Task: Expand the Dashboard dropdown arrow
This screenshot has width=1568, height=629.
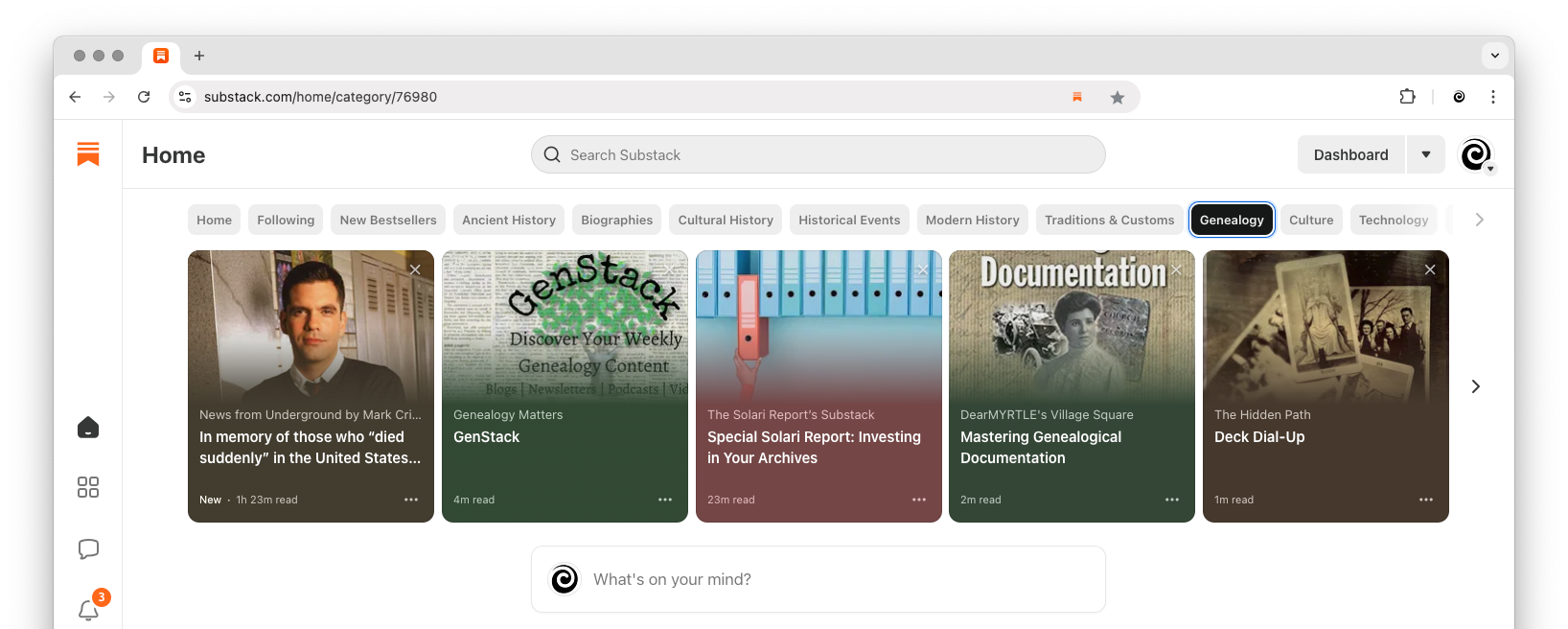Action: pyautogui.click(x=1426, y=154)
